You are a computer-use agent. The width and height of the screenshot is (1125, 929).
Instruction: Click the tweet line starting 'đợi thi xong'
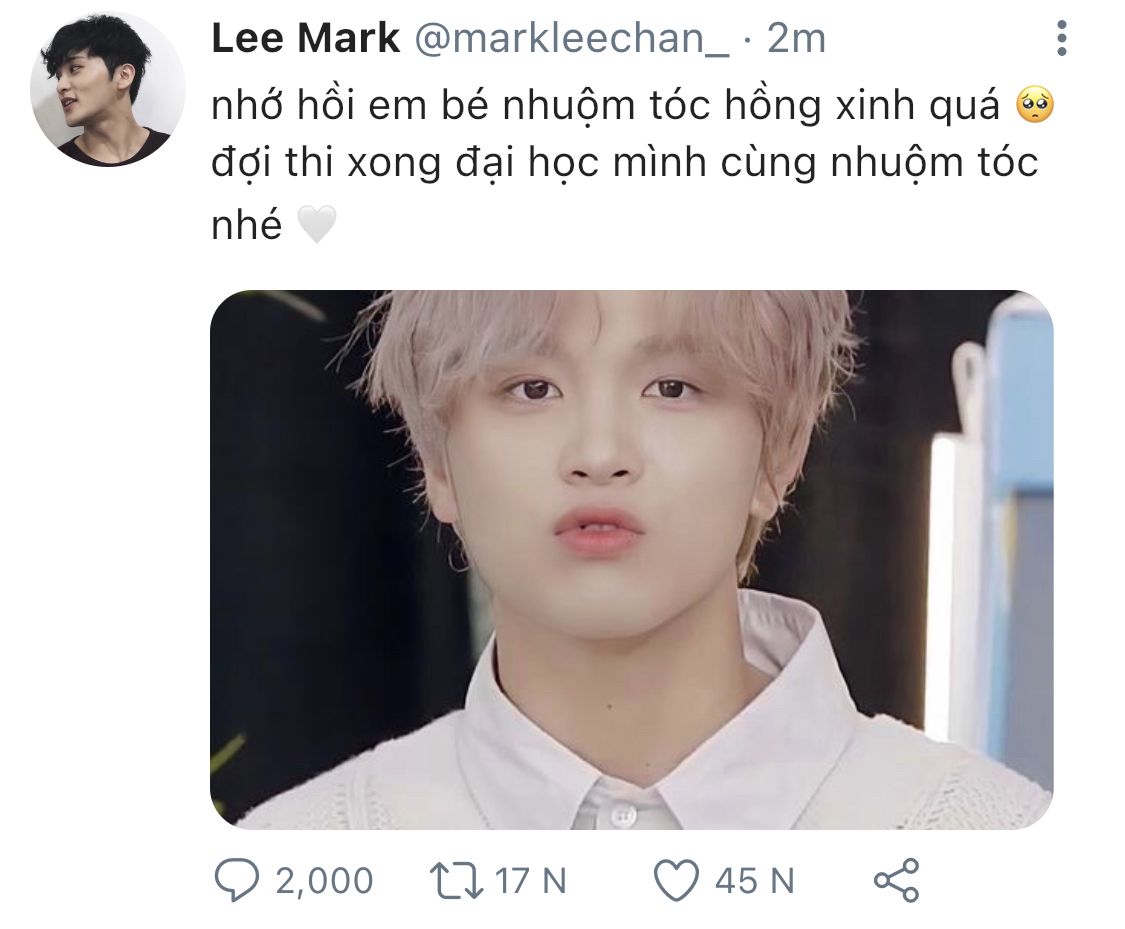(624, 163)
